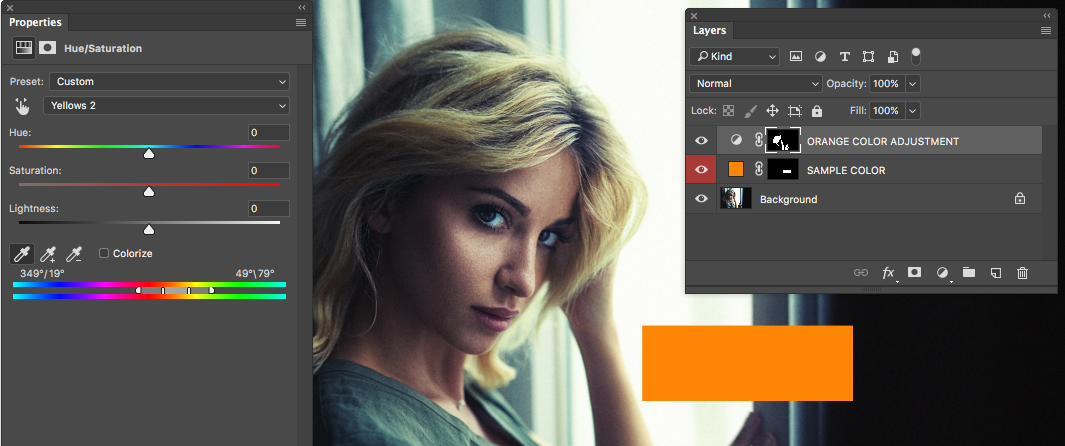The width and height of the screenshot is (1065, 446).
Task: Open the Kind layer filter dropdown
Action: (735, 56)
